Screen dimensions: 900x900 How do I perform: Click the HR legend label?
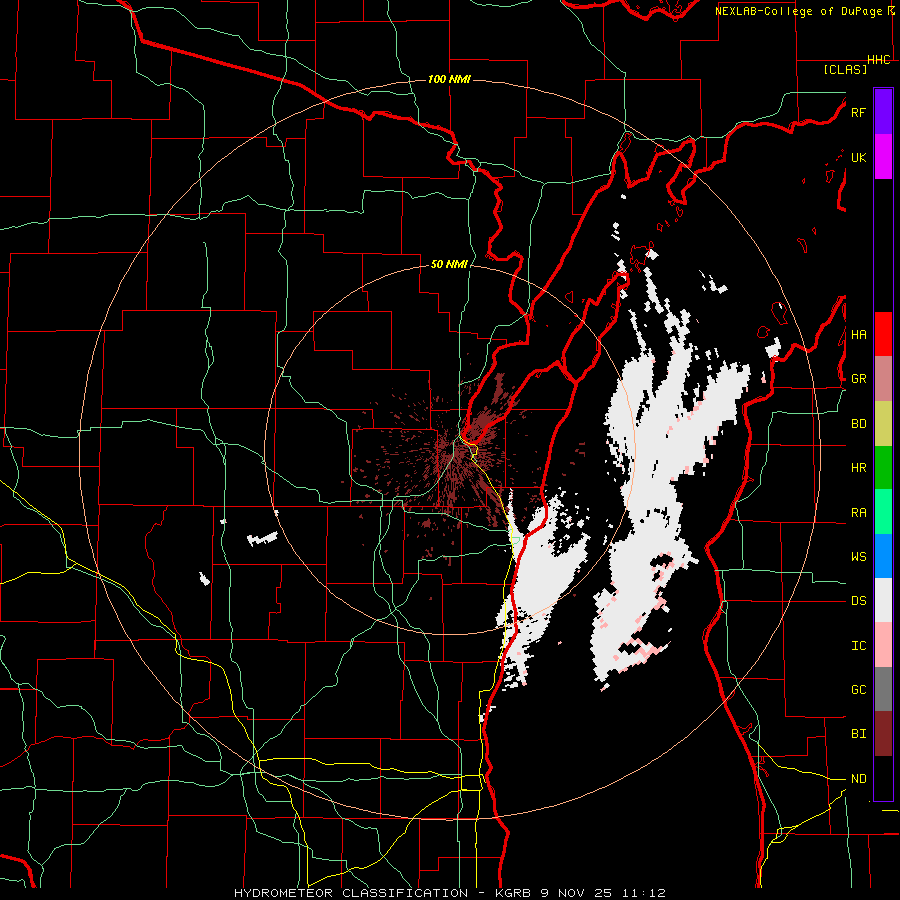click(858, 468)
